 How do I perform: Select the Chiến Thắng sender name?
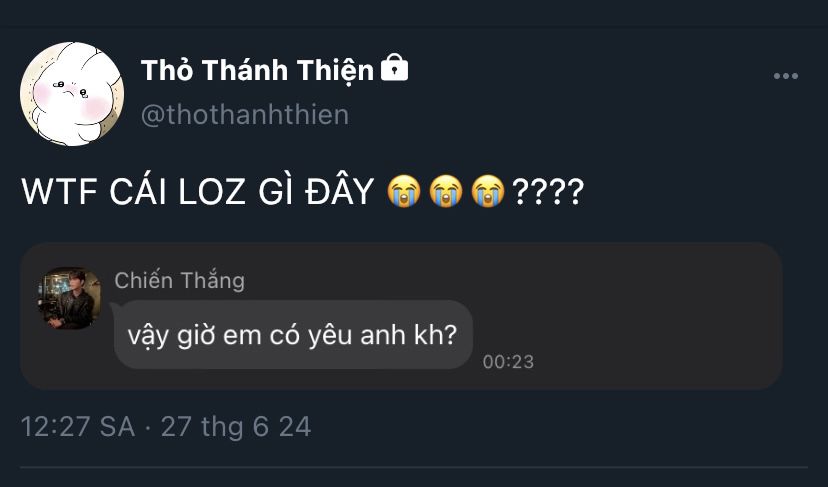pos(180,280)
